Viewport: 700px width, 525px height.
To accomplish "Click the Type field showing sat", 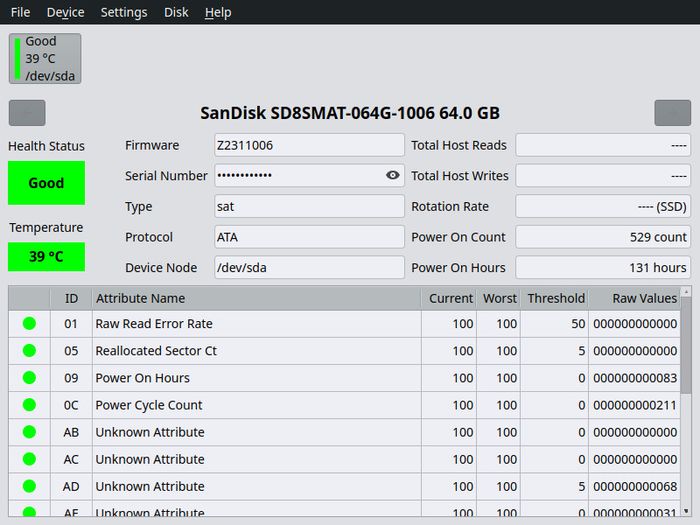I will (309, 206).
